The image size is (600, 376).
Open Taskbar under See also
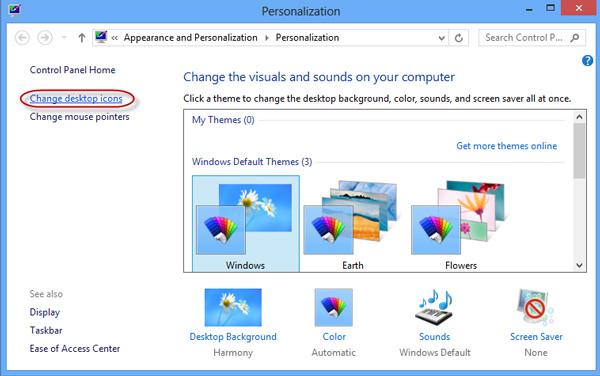coord(46,330)
